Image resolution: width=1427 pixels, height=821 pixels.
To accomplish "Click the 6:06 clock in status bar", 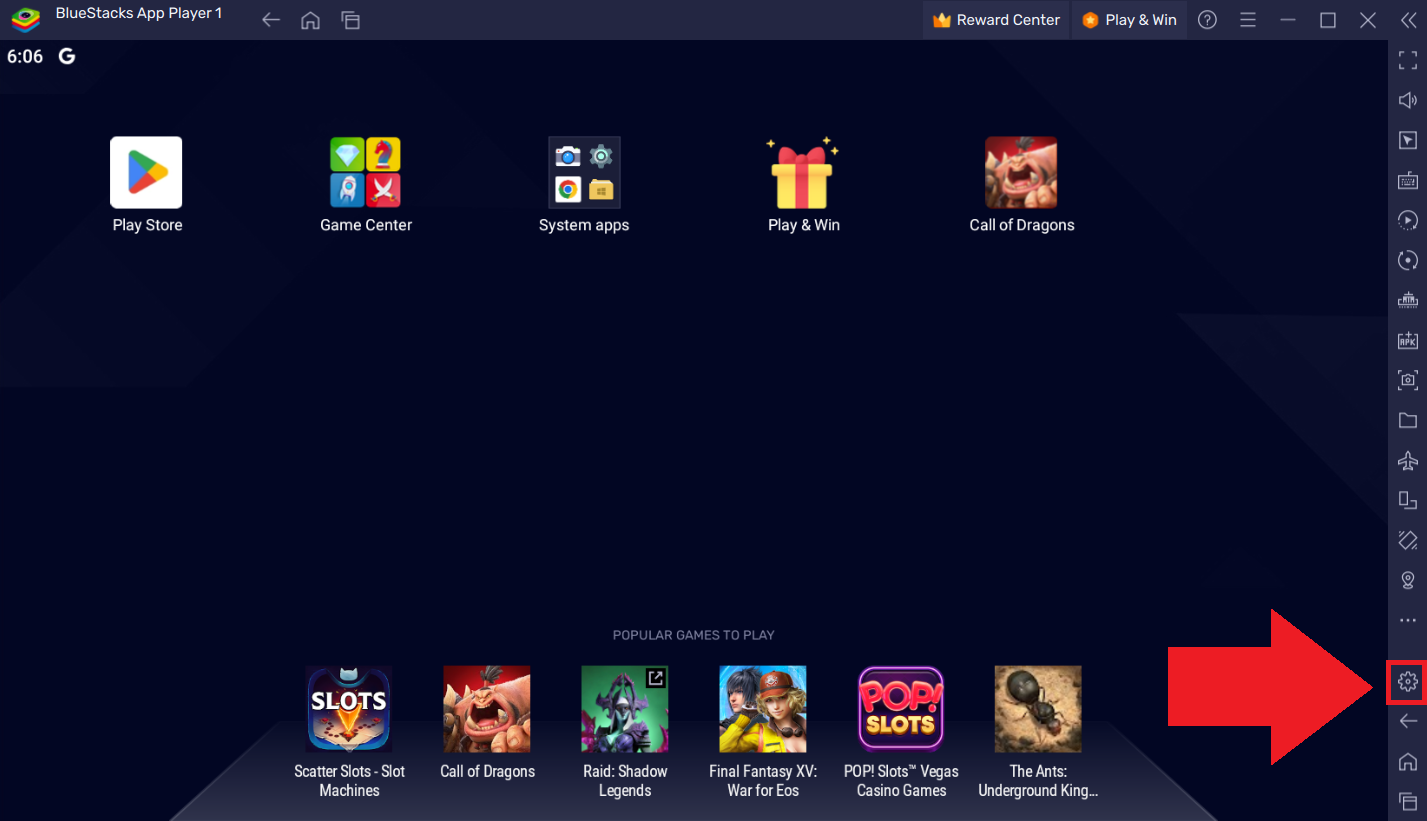I will [25, 57].
